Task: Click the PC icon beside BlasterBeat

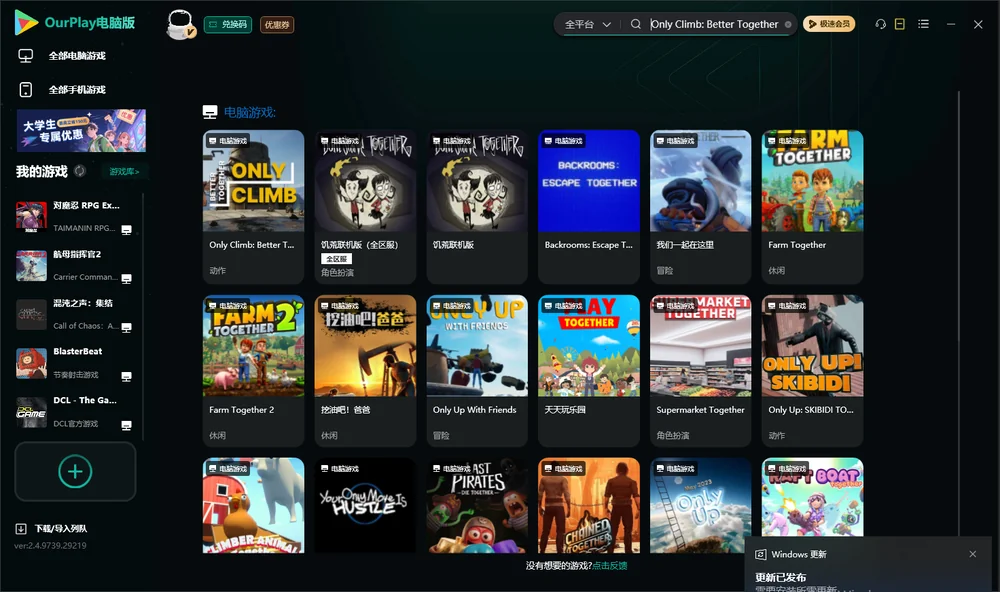Action: coord(126,376)
